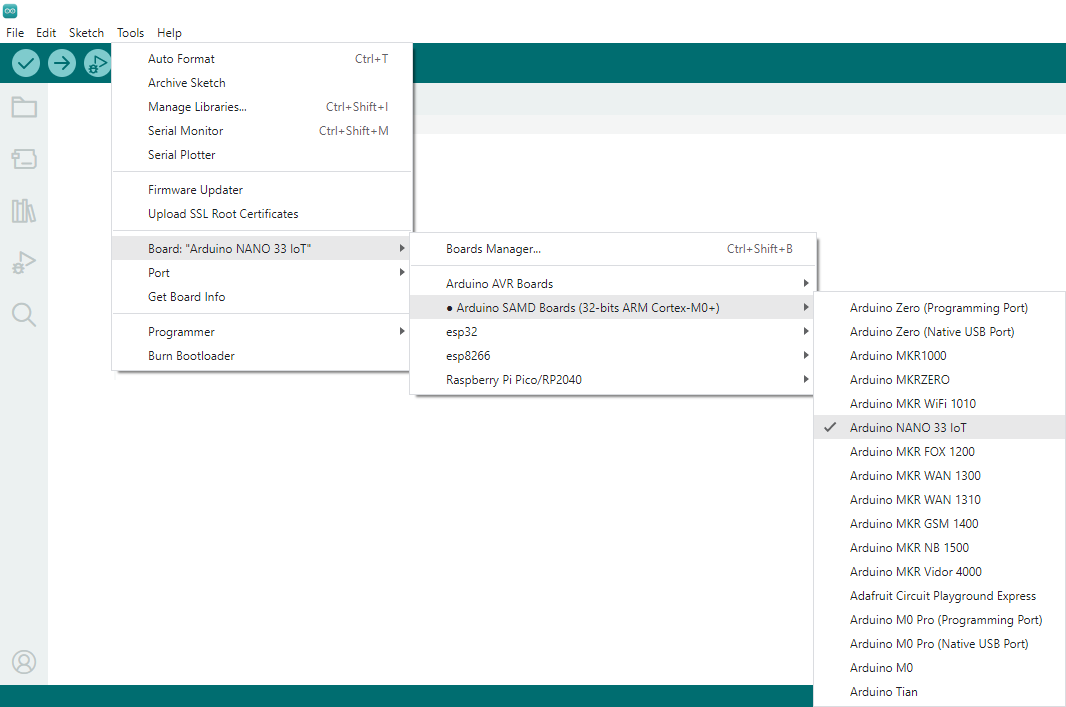Launch Serial Monitor from the menu

pyautogui.click(x=262, y=131)
